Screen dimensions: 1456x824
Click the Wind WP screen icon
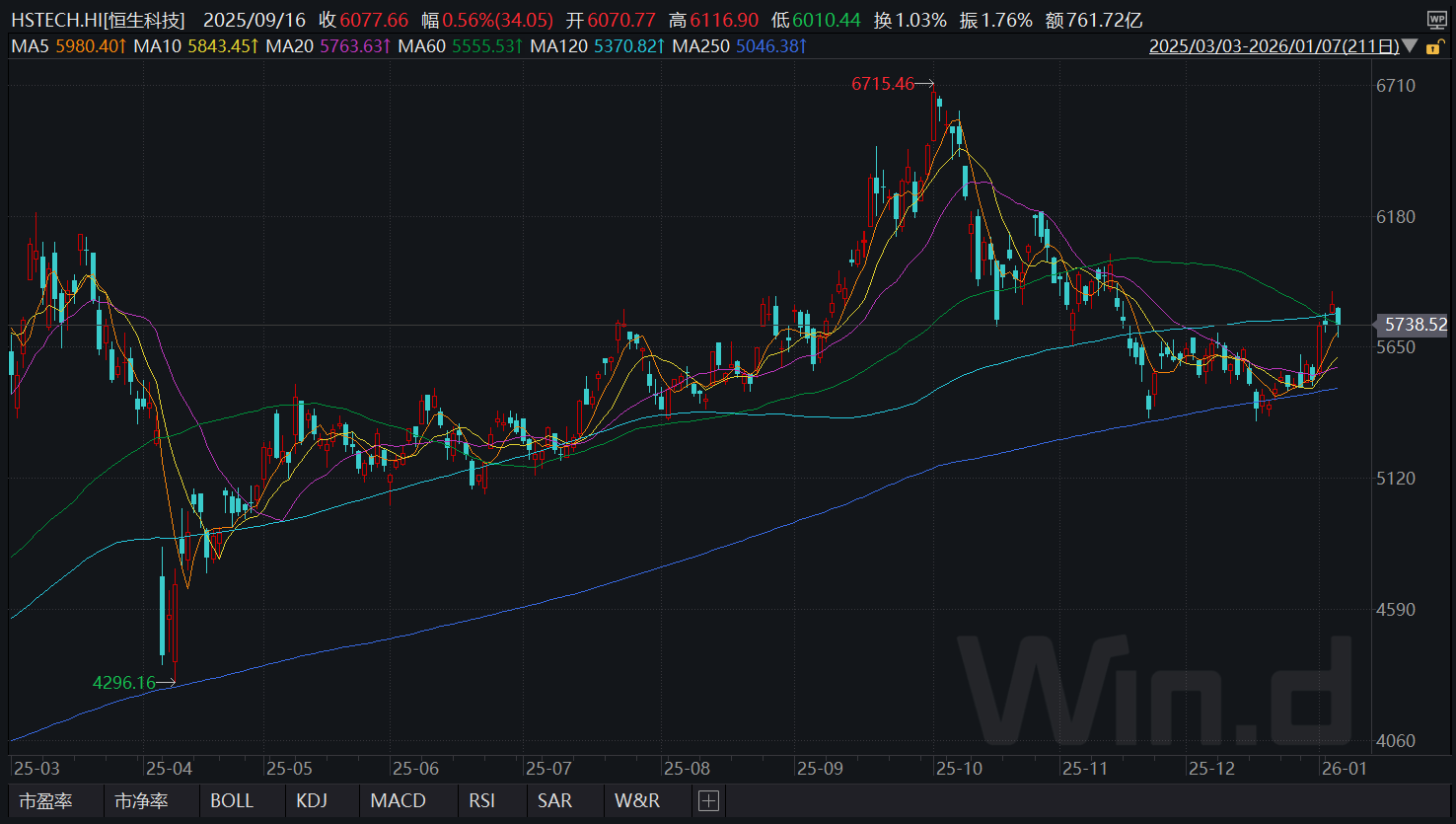pyautogui.click(x=1435, y=19)
